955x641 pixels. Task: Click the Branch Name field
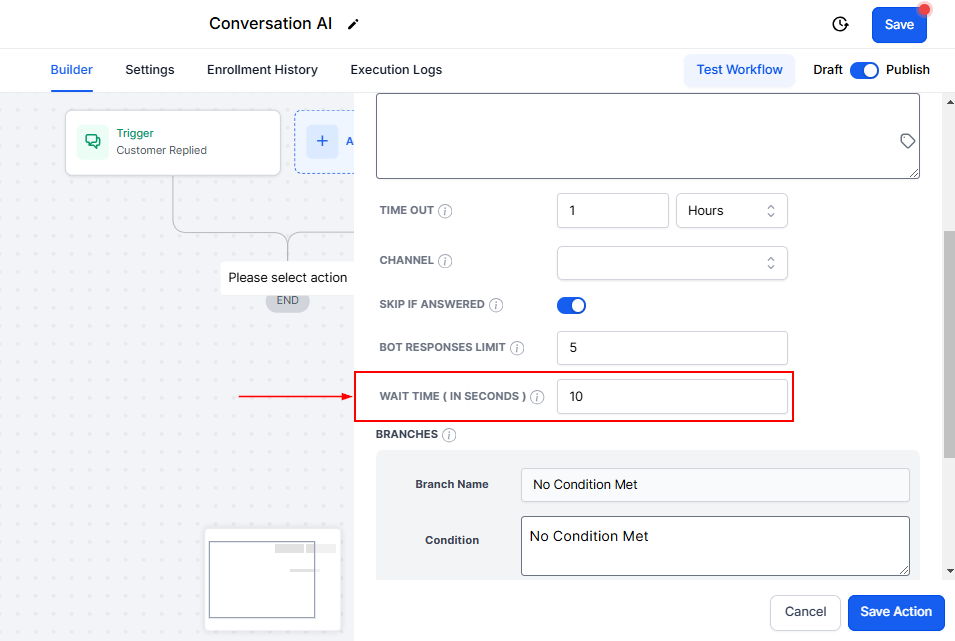coord(715,485)
